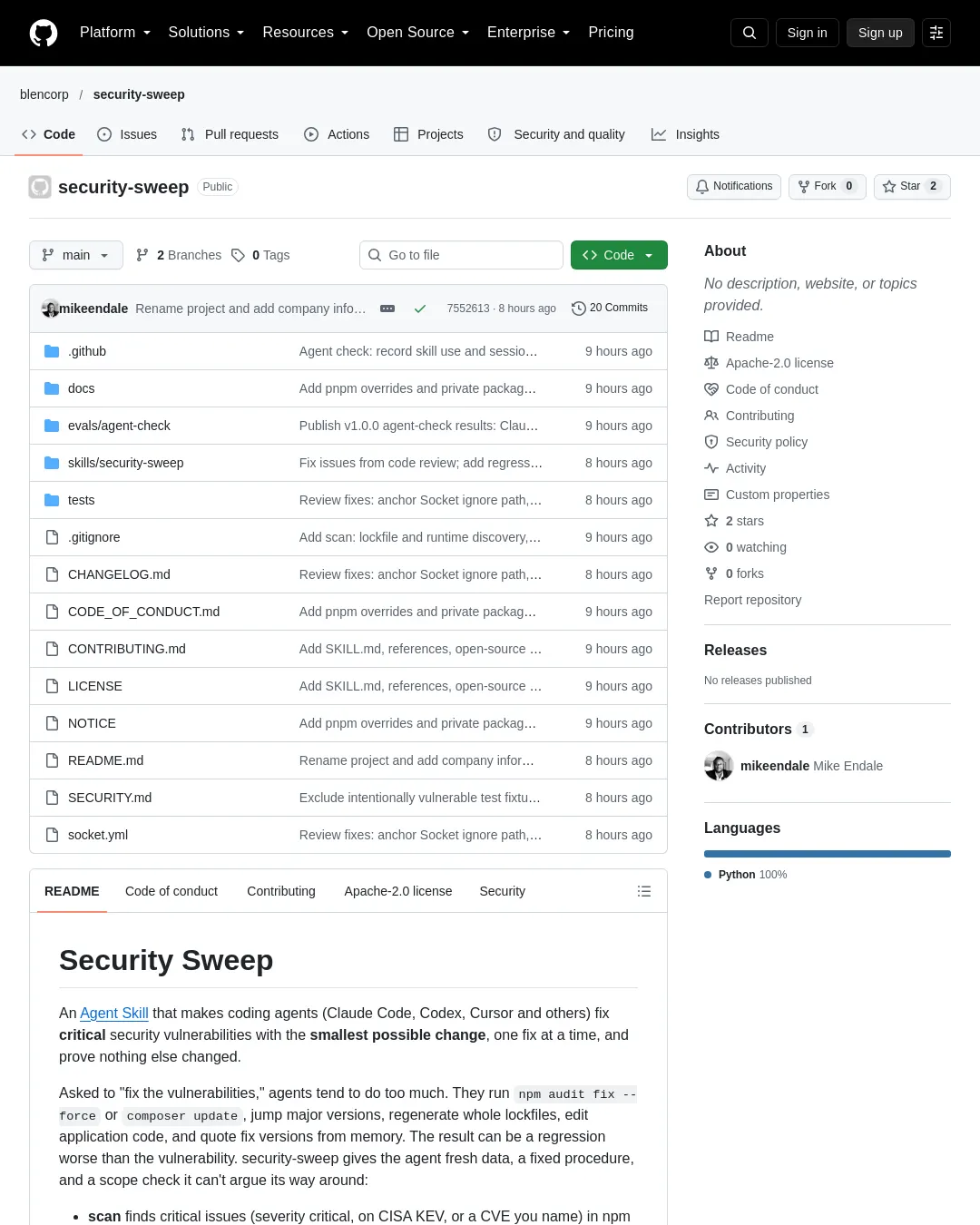Open the Pricing link
The width and height of the screenshot is (980, 1225).
(611, 33)
